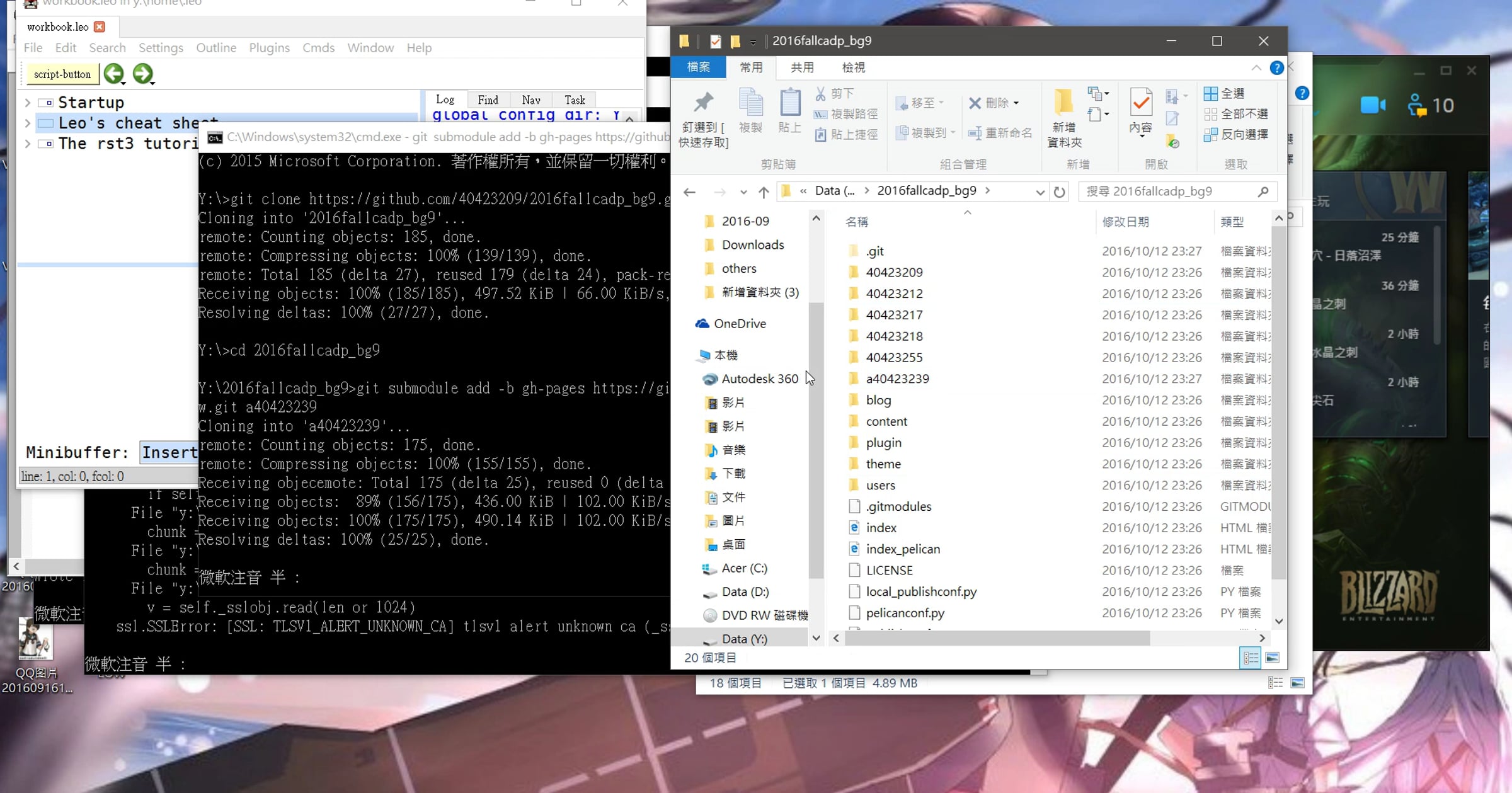This screenshot has width=1512, height=793.
Task: Refresh the 2016fallcadp_bg9 folder view
Action: (x=1060, y=191)
